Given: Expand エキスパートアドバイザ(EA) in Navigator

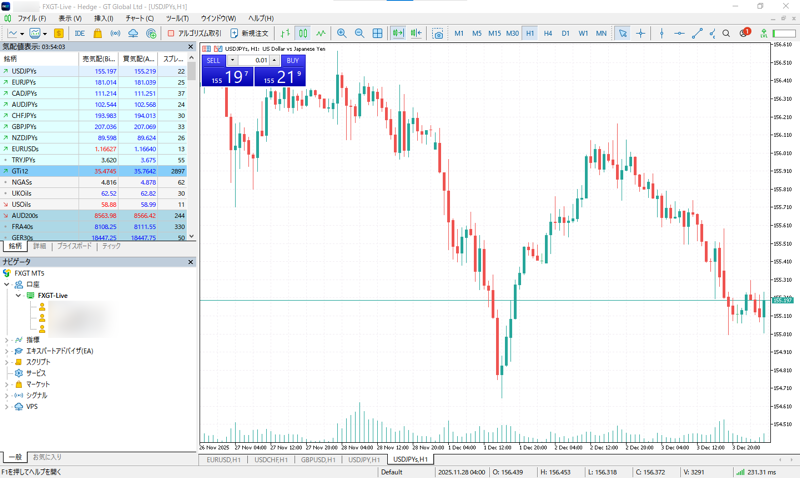Looking at the screenshot, I should 7,351.
